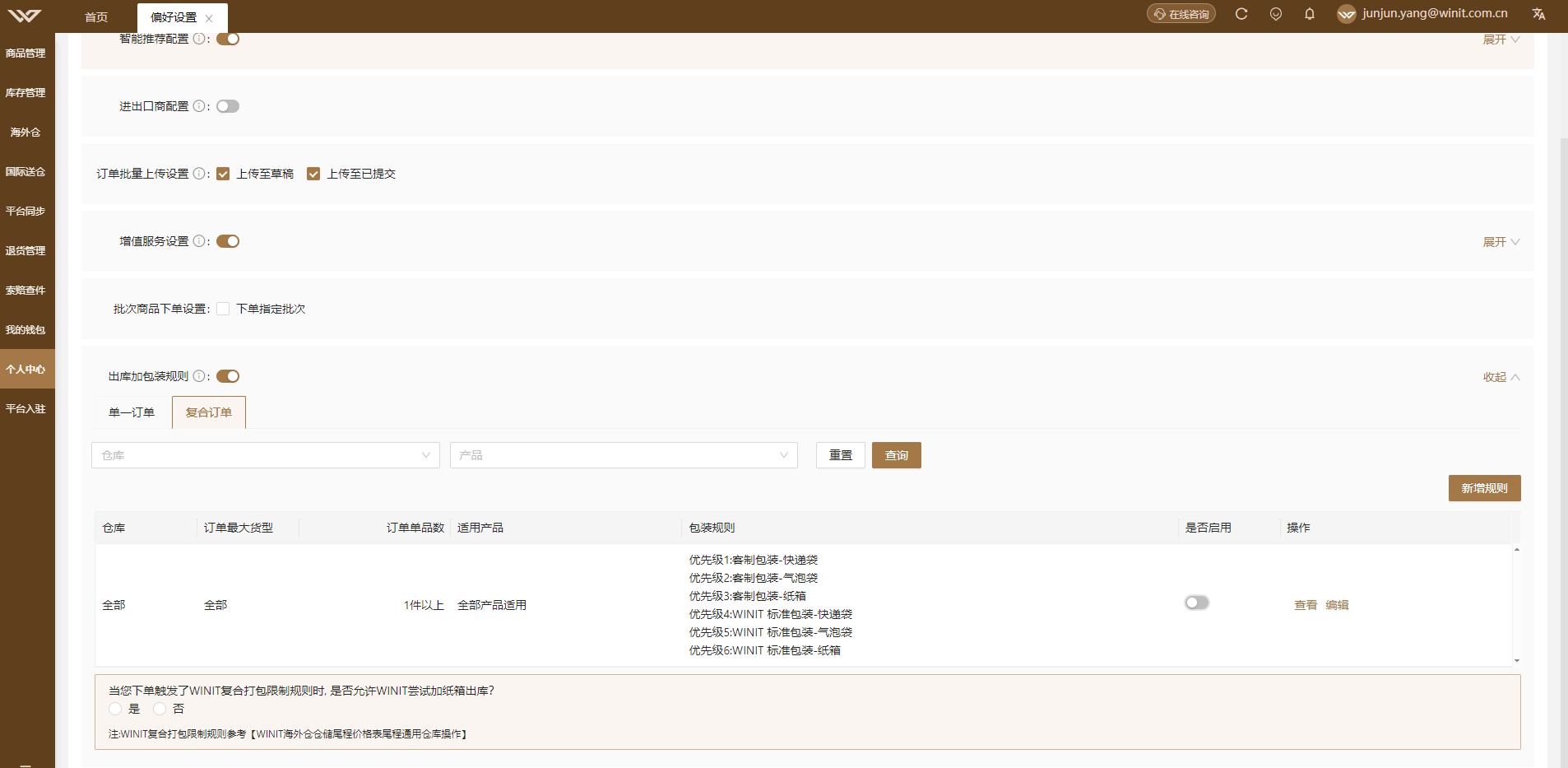The image size is (1568, 768).
Task: Click the user avatar icon
Action: tap(1346, 14)
